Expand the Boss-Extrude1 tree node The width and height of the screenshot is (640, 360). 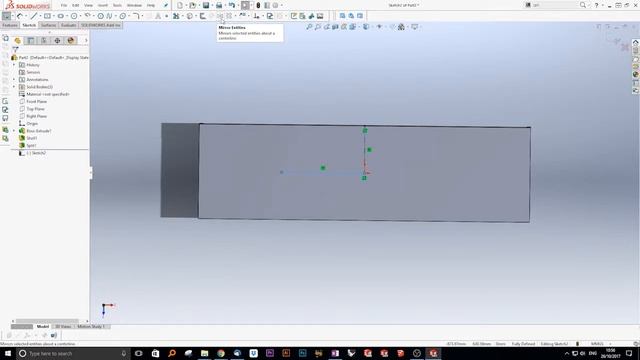[14, 131]
